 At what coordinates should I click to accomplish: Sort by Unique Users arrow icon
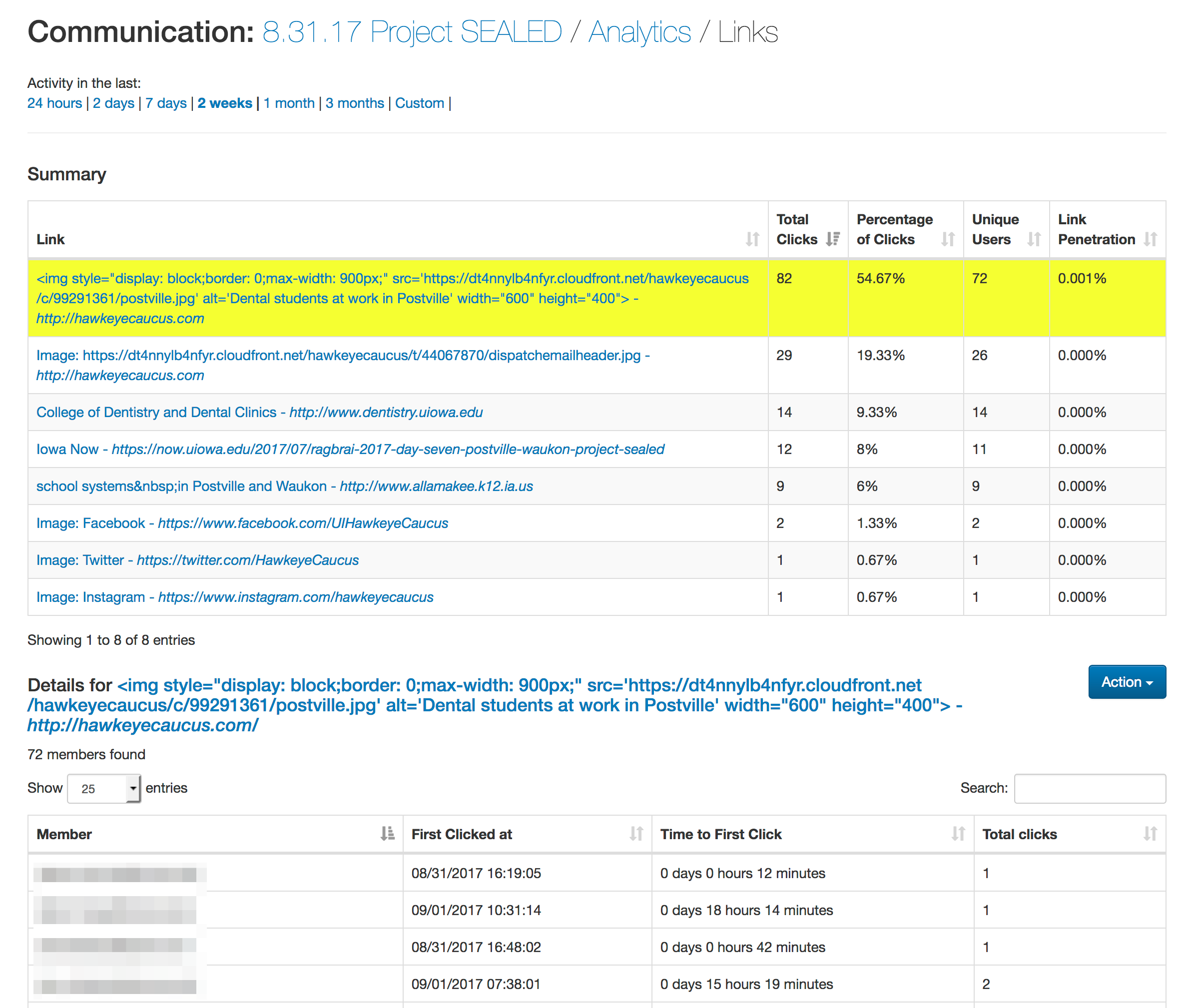[1033, 239]
